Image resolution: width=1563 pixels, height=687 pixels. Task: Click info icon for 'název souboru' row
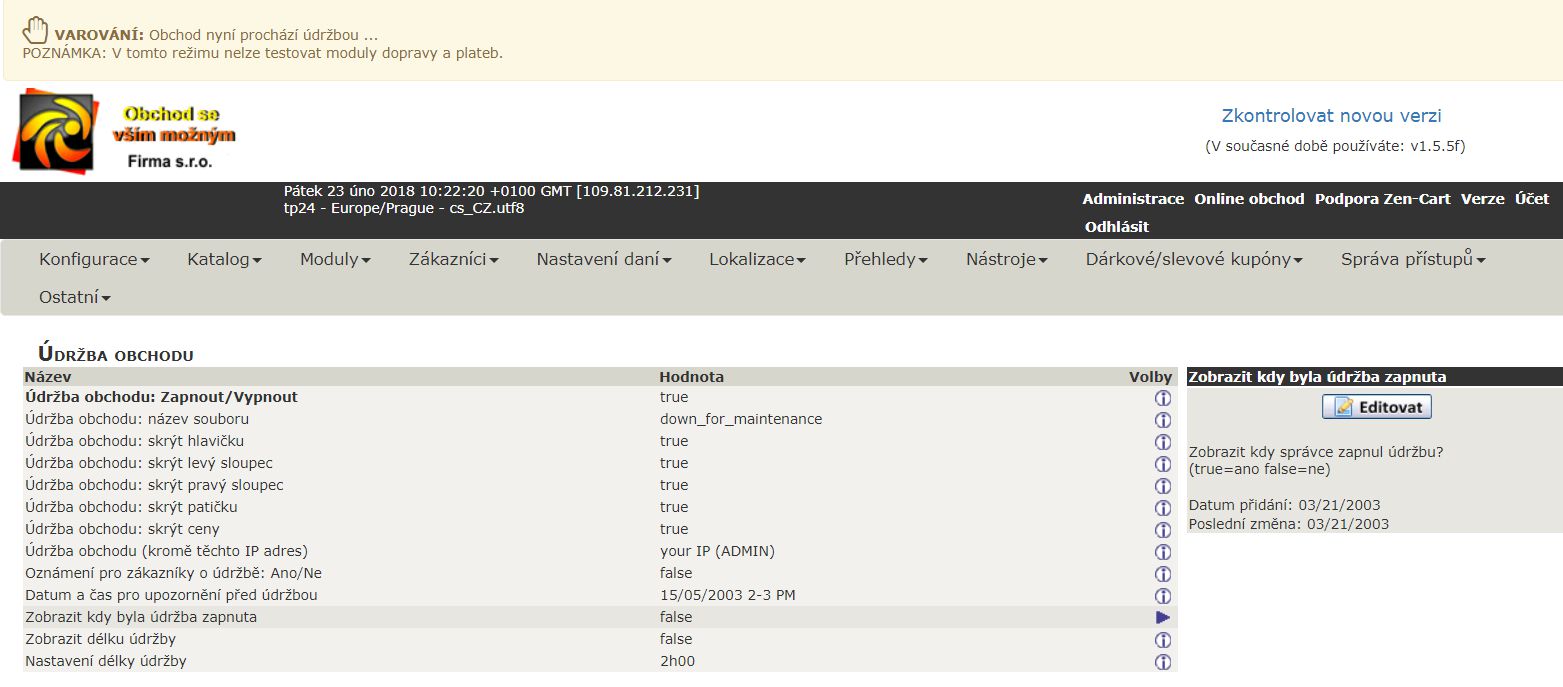point(1162,420)
